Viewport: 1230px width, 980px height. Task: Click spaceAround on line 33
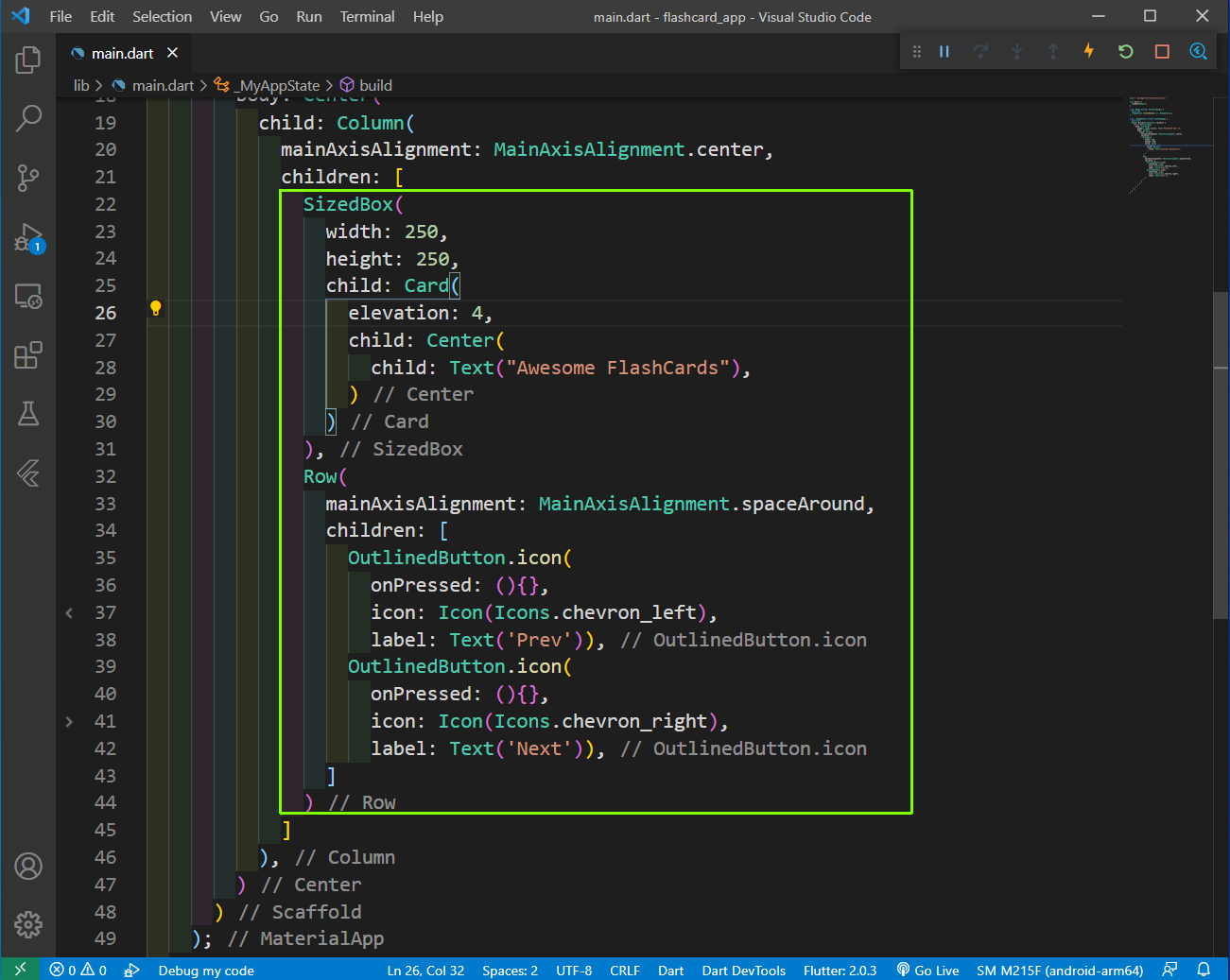coord(803,504)
